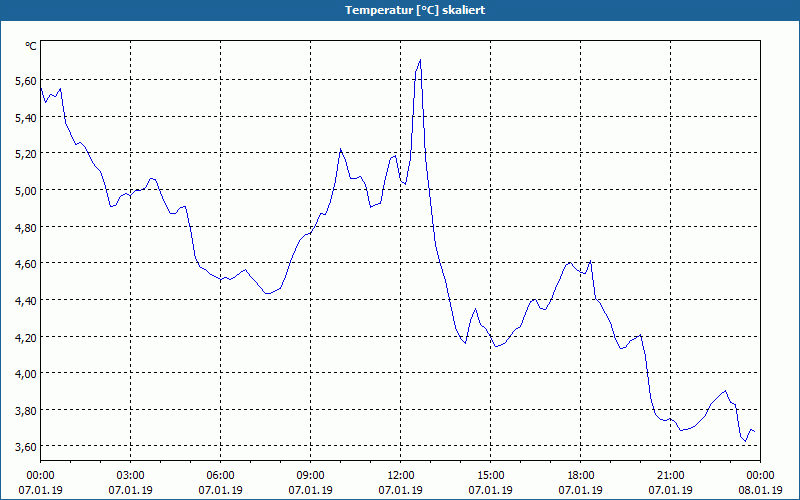Viewport: 800px width, 500px height.
Task: Select the 4,40 y-axis label
Action: click(26, 301)
